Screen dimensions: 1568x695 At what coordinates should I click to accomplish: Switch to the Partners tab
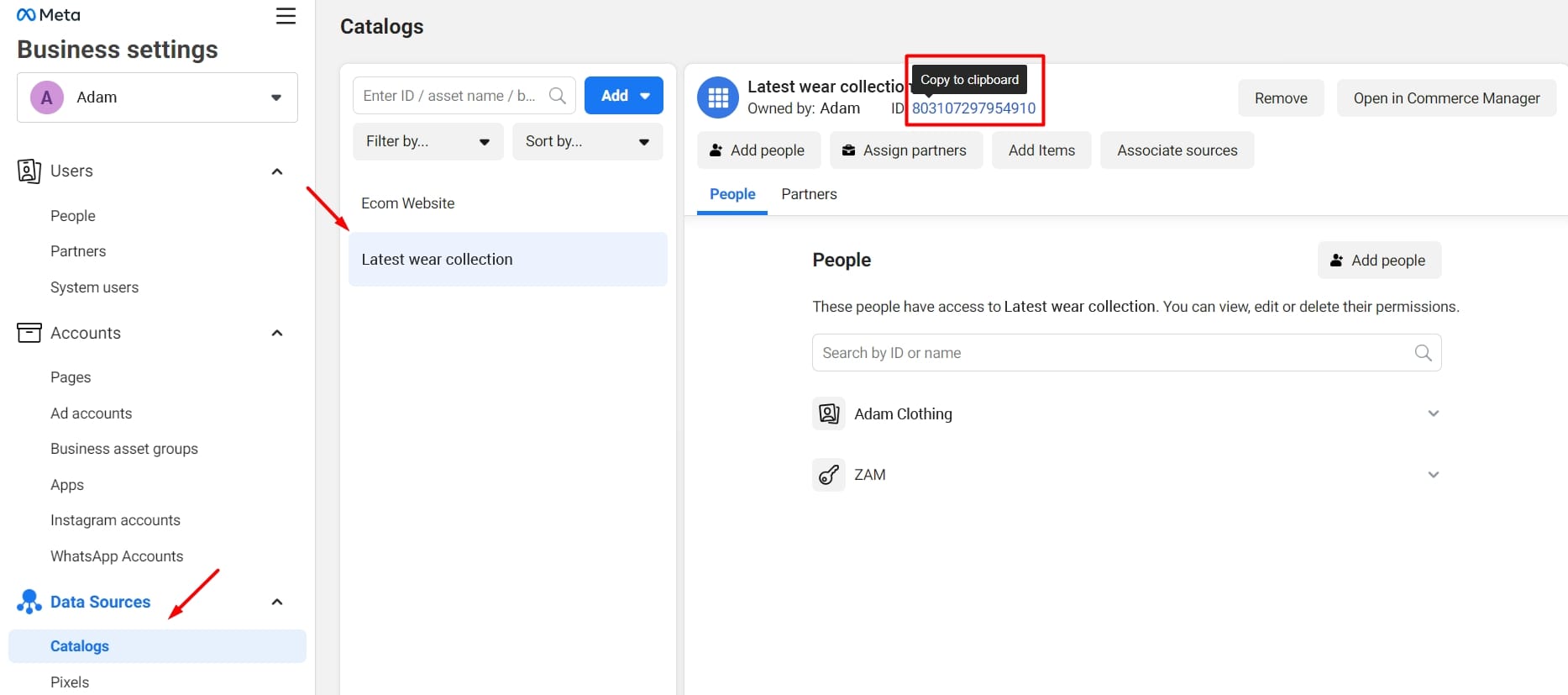point(809,194)
